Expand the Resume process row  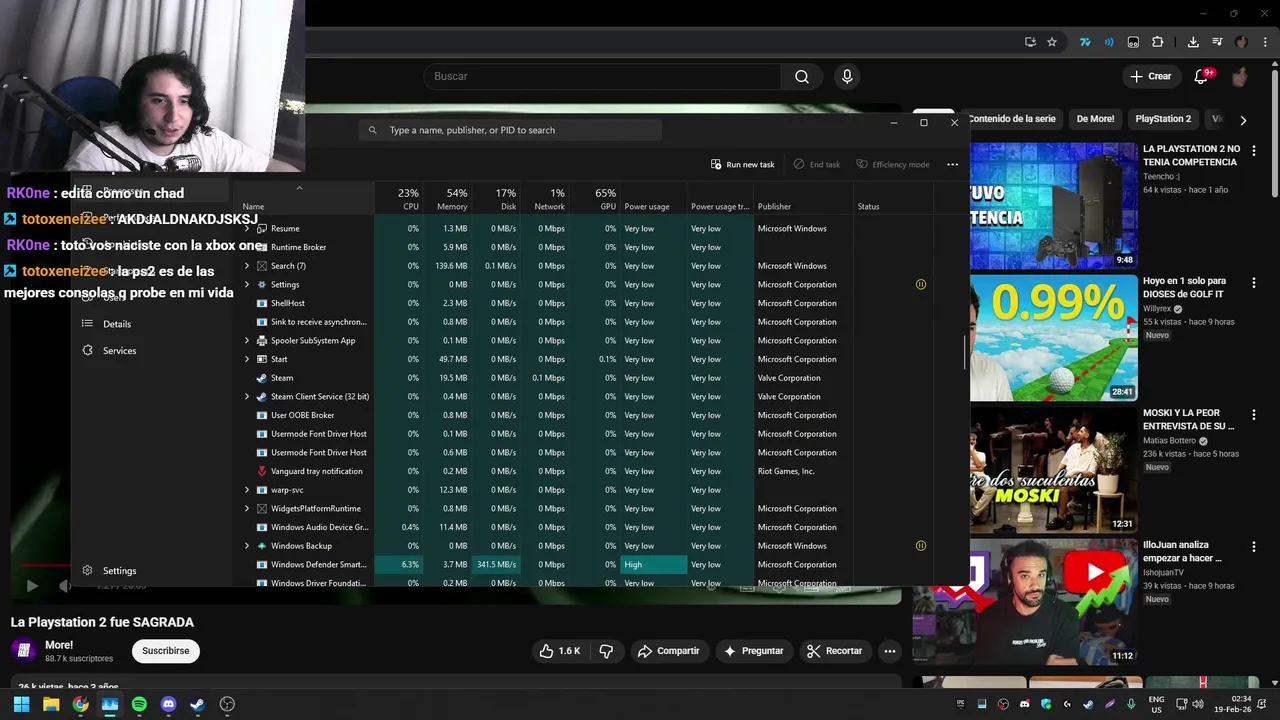point(247,228)
